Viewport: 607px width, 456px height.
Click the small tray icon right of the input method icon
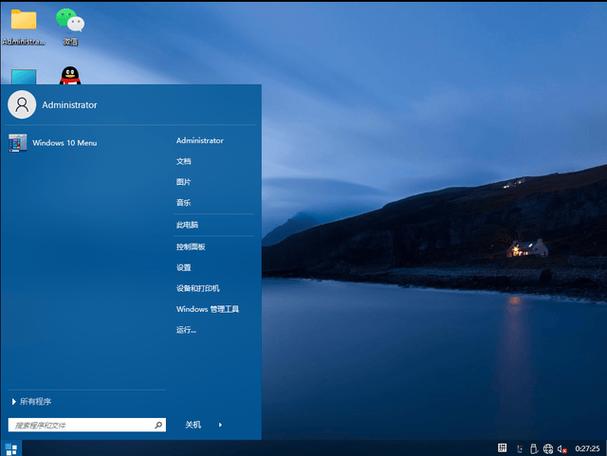point(520,449)
